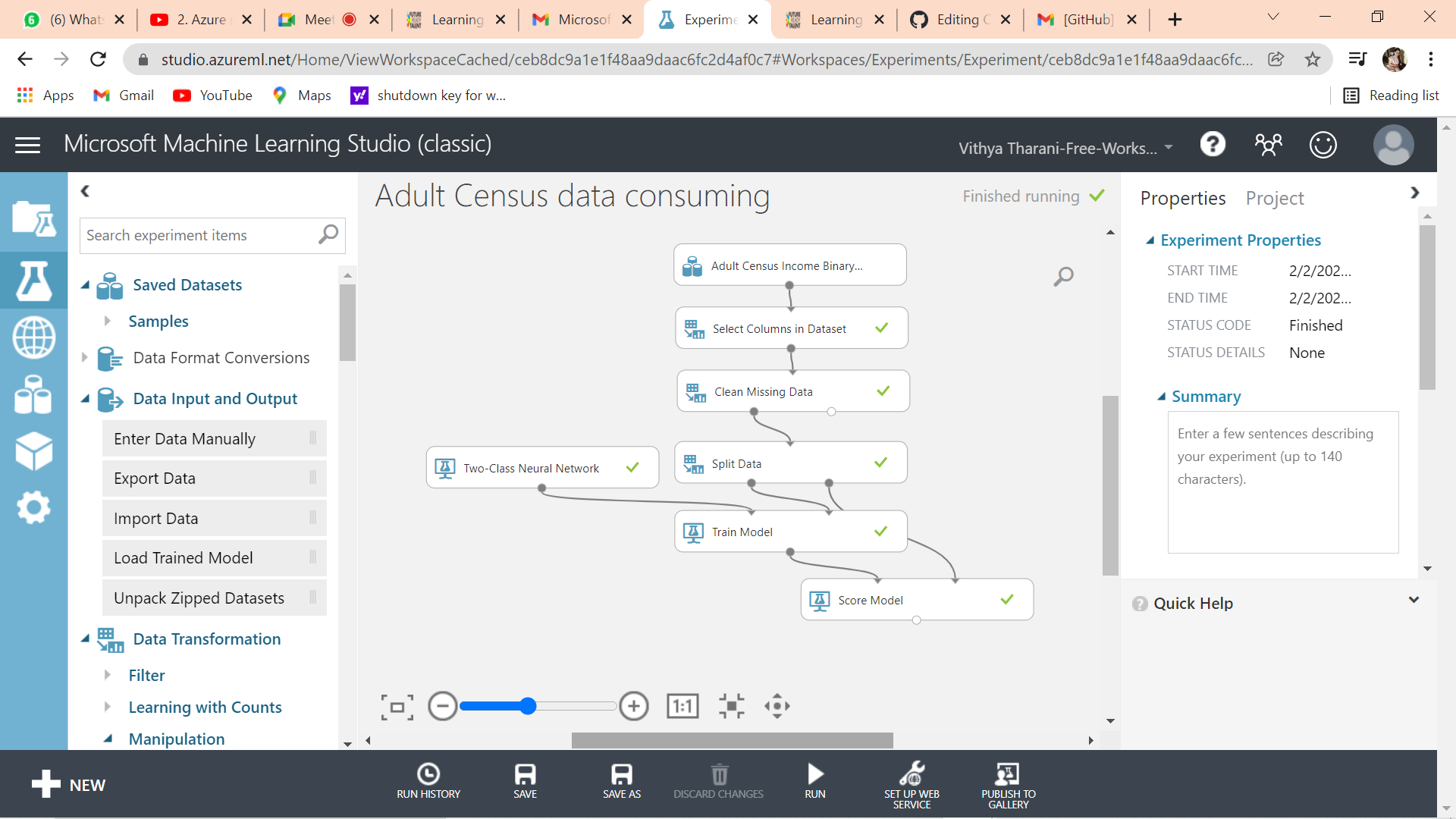
Task: Open Datasets cylinders icon in sidebar
Action: tap(33, 394)
